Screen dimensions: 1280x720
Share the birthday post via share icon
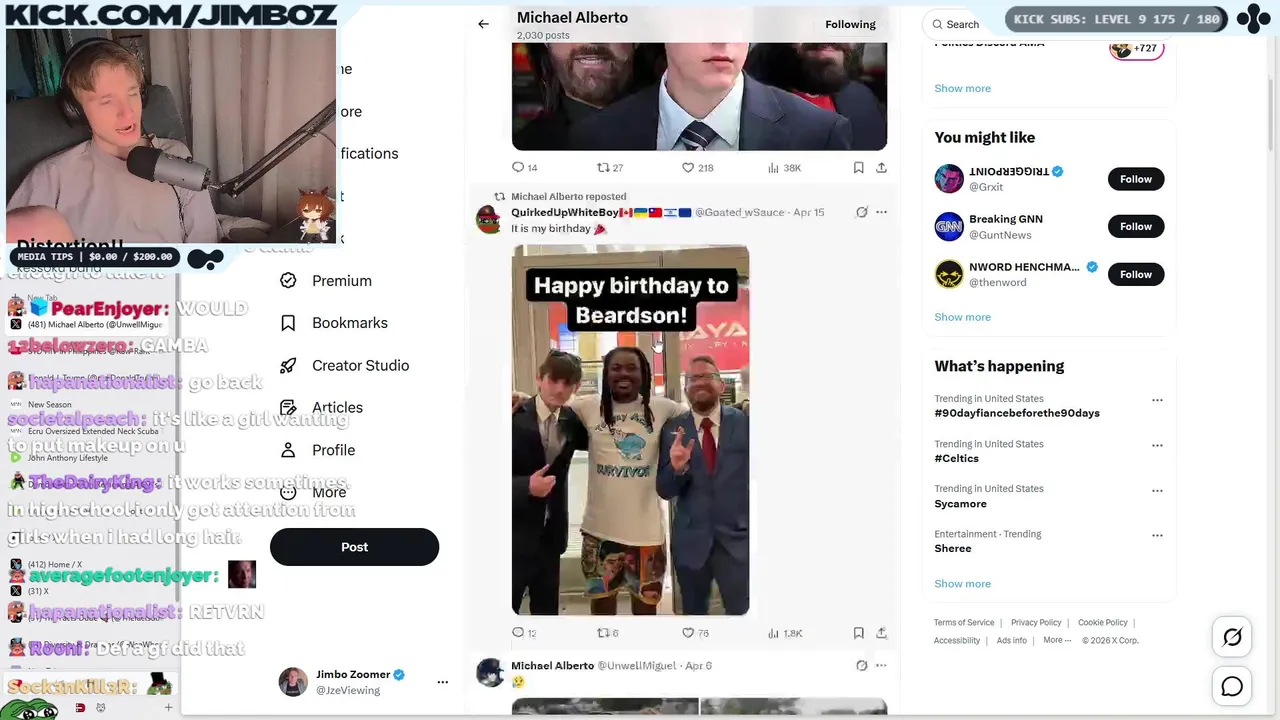point(881,633)
